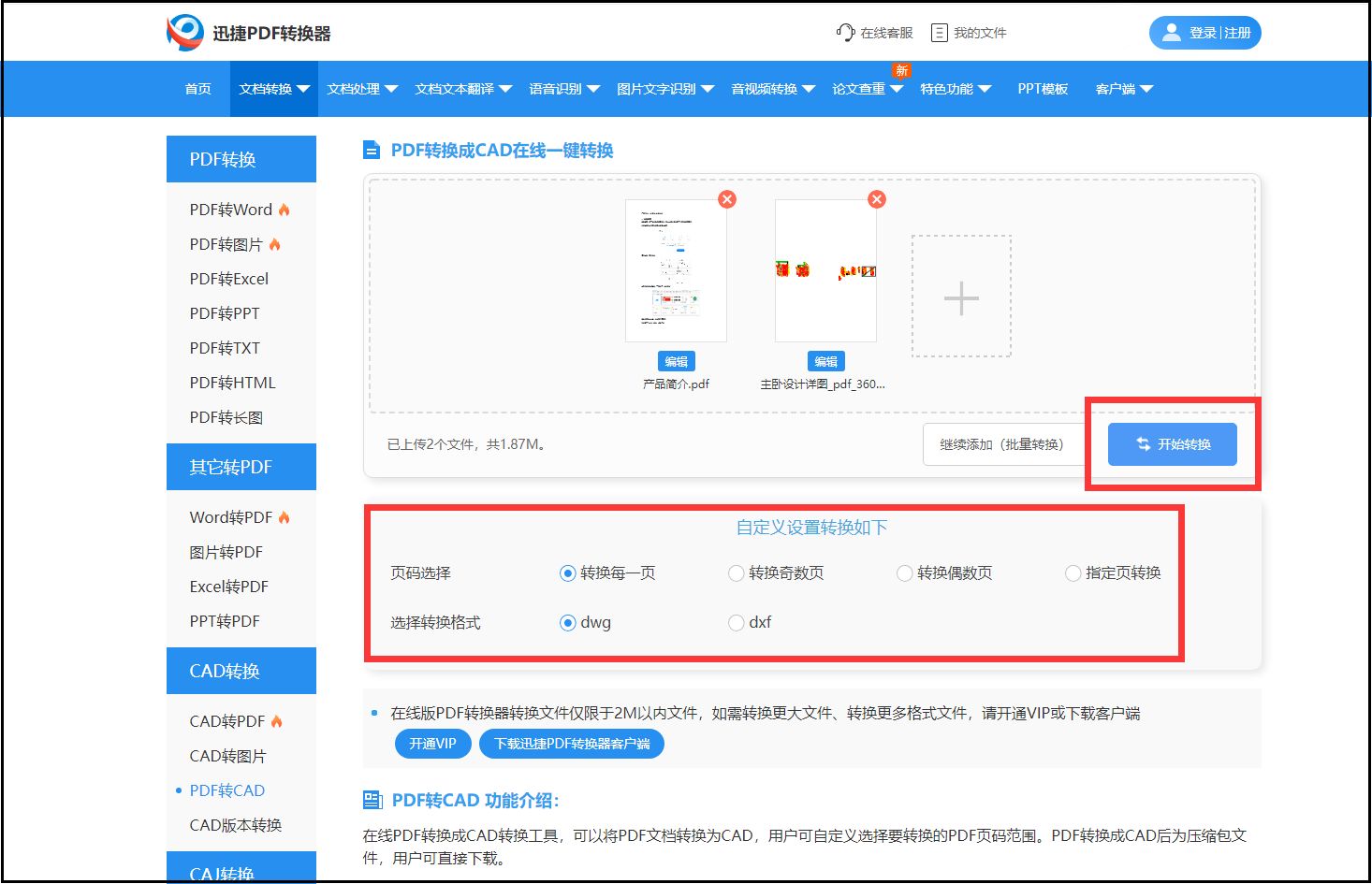Open 我的文件 file list icon
1372x884 pixels.
point(938,31)
